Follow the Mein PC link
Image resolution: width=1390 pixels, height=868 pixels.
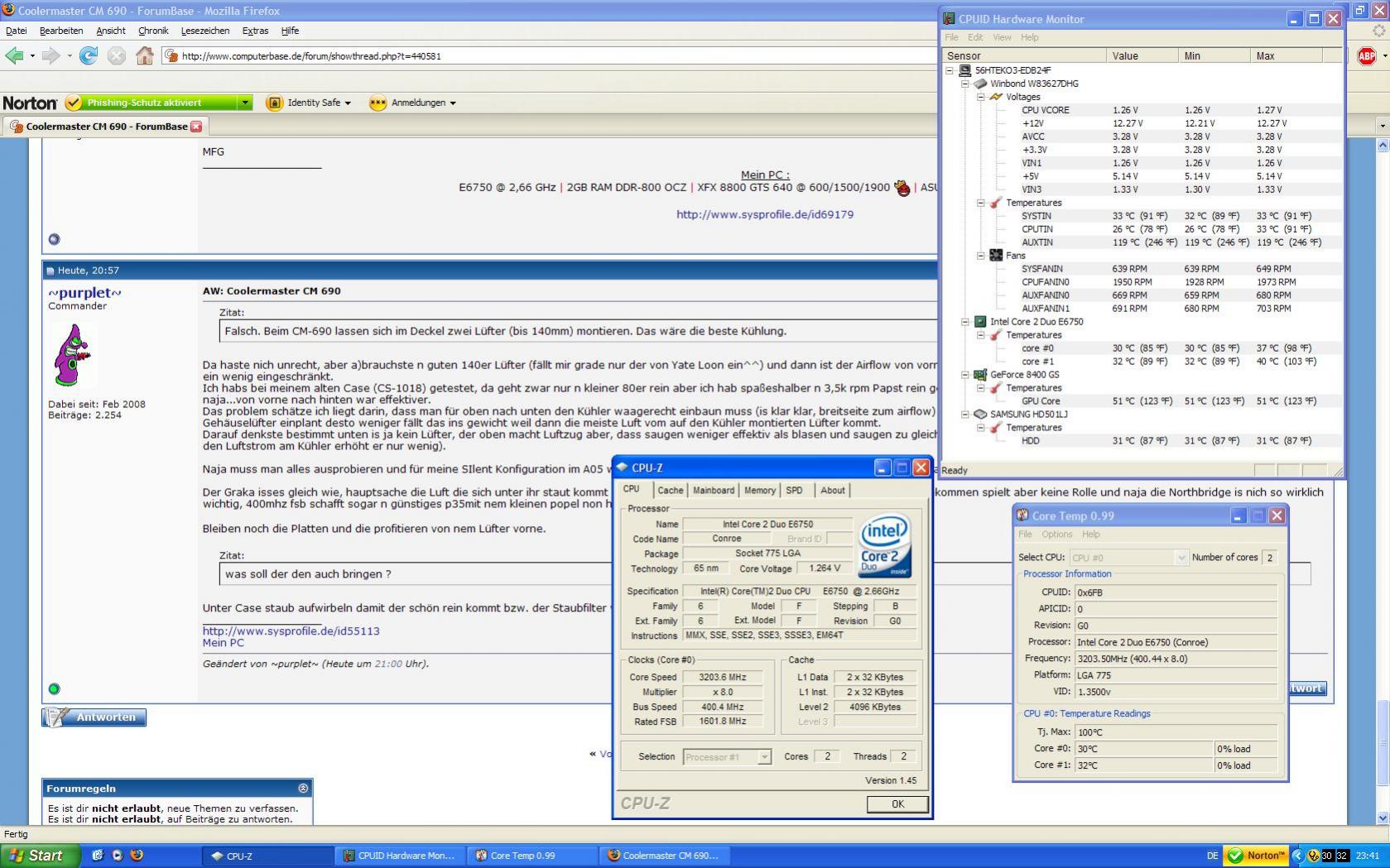[224, 642]
